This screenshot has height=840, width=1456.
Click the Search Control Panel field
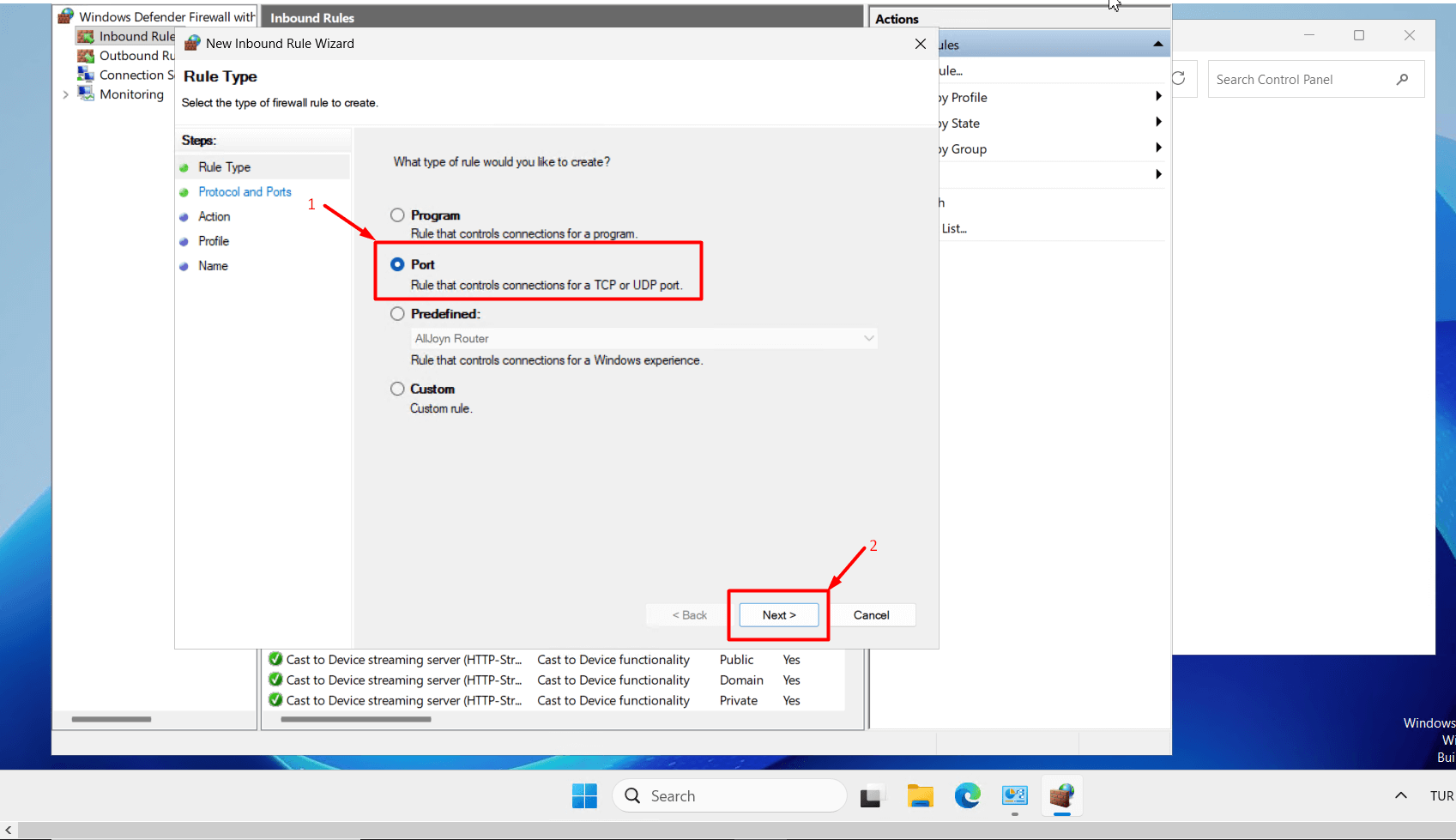pos(1300,79)
